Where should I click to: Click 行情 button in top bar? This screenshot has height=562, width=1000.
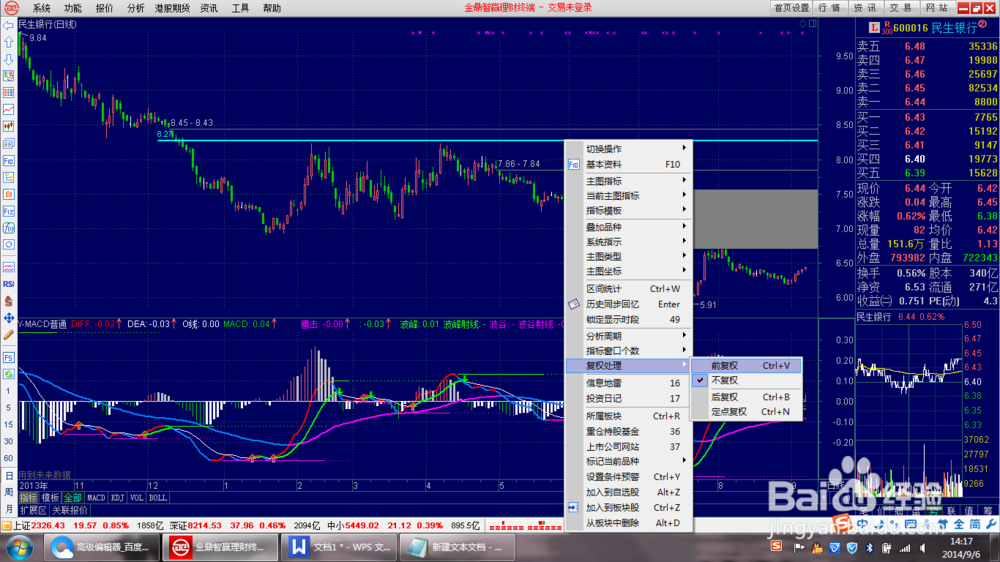[830, 8]
